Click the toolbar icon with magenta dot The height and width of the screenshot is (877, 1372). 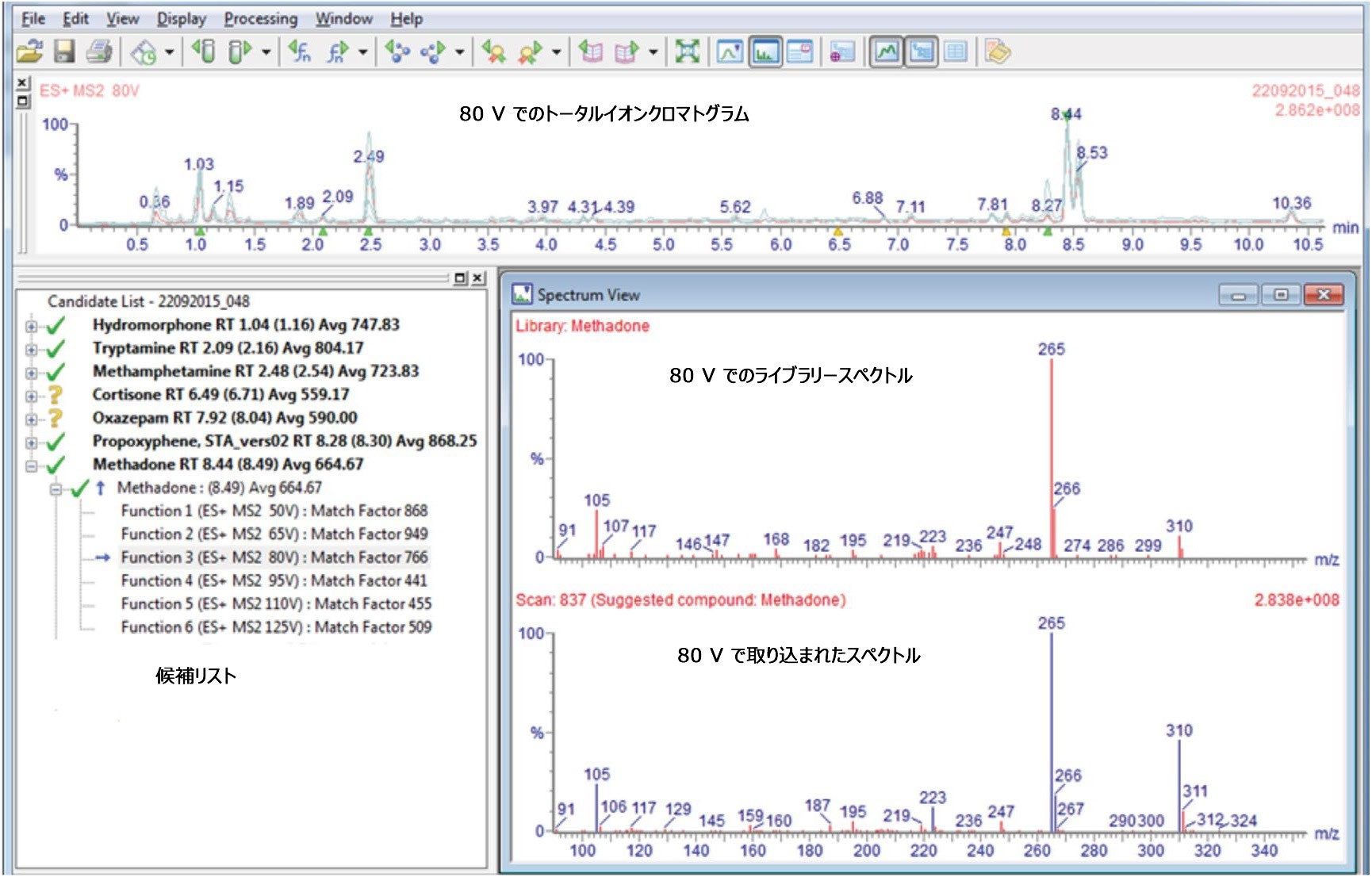pos(841,52)
